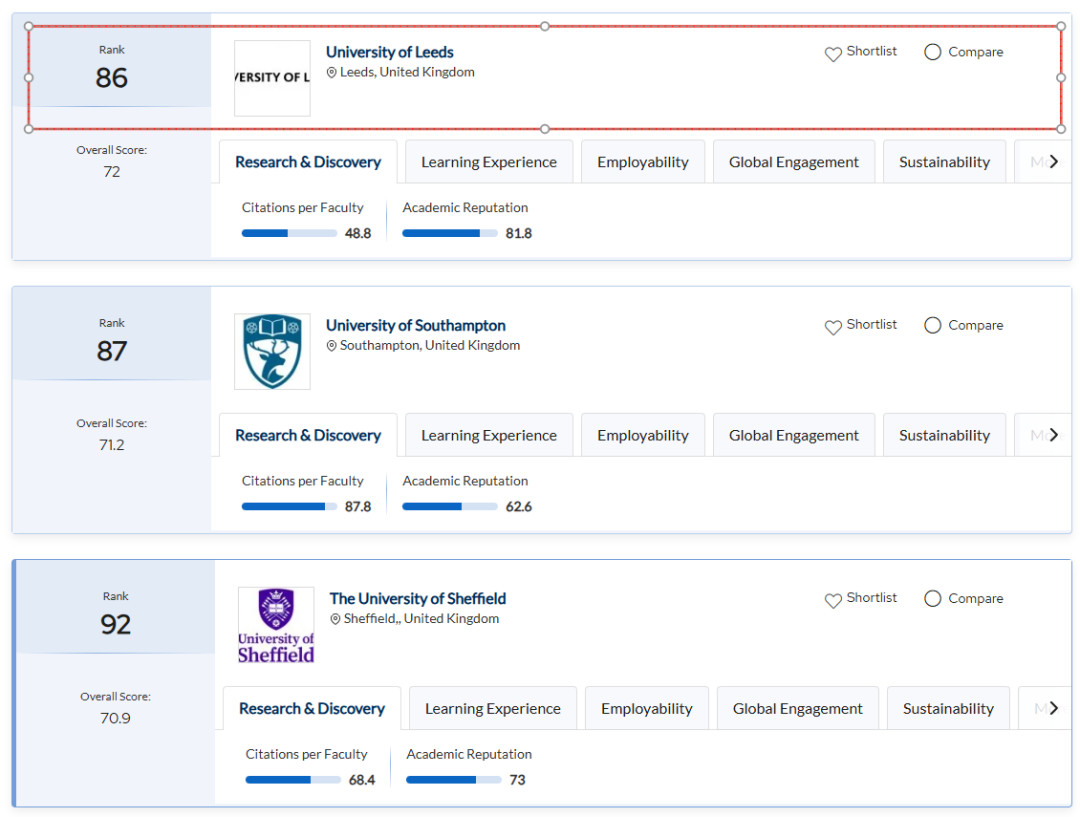Switch to Global Engagement tab for Sheffield
This screenshot has width=1080, height=817.
pyautogui.click(x=798, y=708)
